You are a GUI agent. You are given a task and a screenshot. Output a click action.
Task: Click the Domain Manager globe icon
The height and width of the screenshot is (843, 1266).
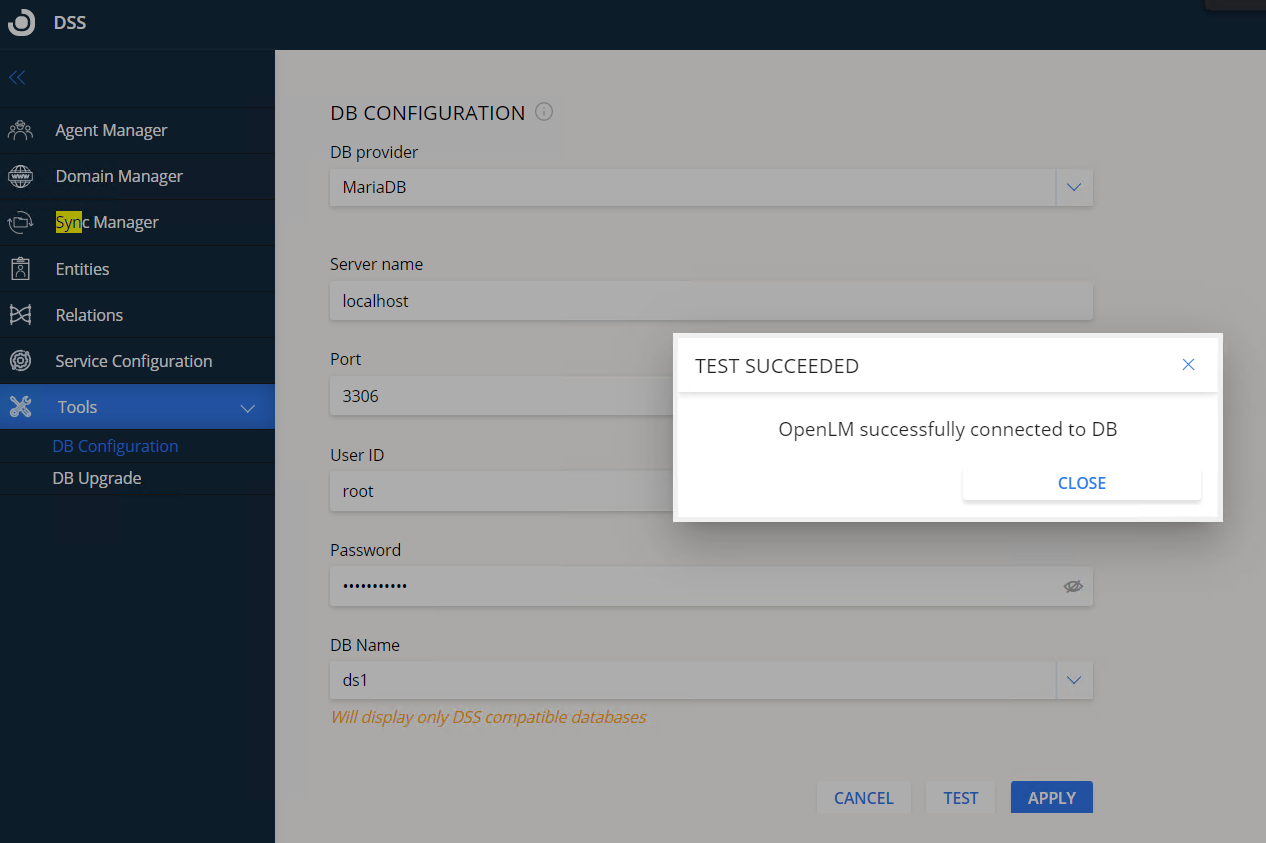click(20, 177)
